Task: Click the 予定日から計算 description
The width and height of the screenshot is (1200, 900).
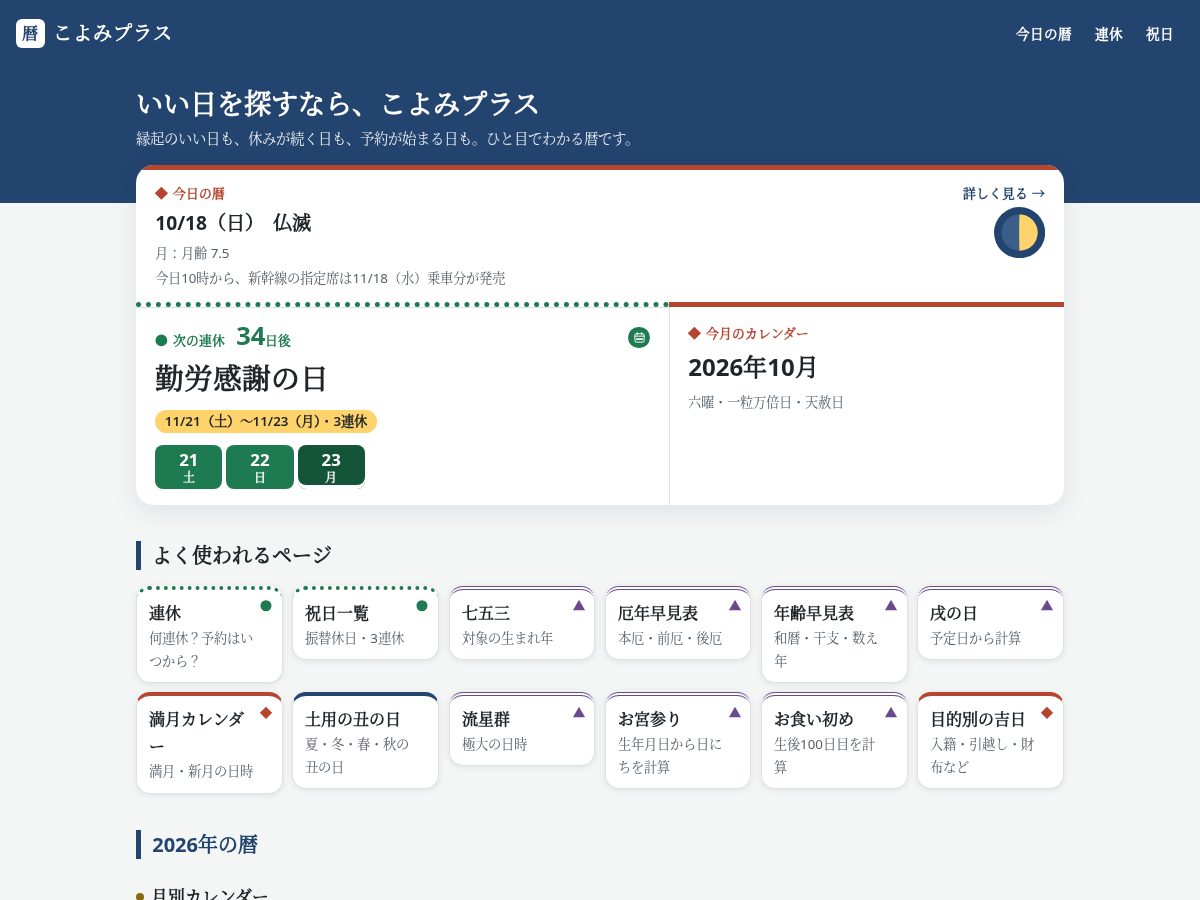Action: pyautogui.click(x=976, y=638)
